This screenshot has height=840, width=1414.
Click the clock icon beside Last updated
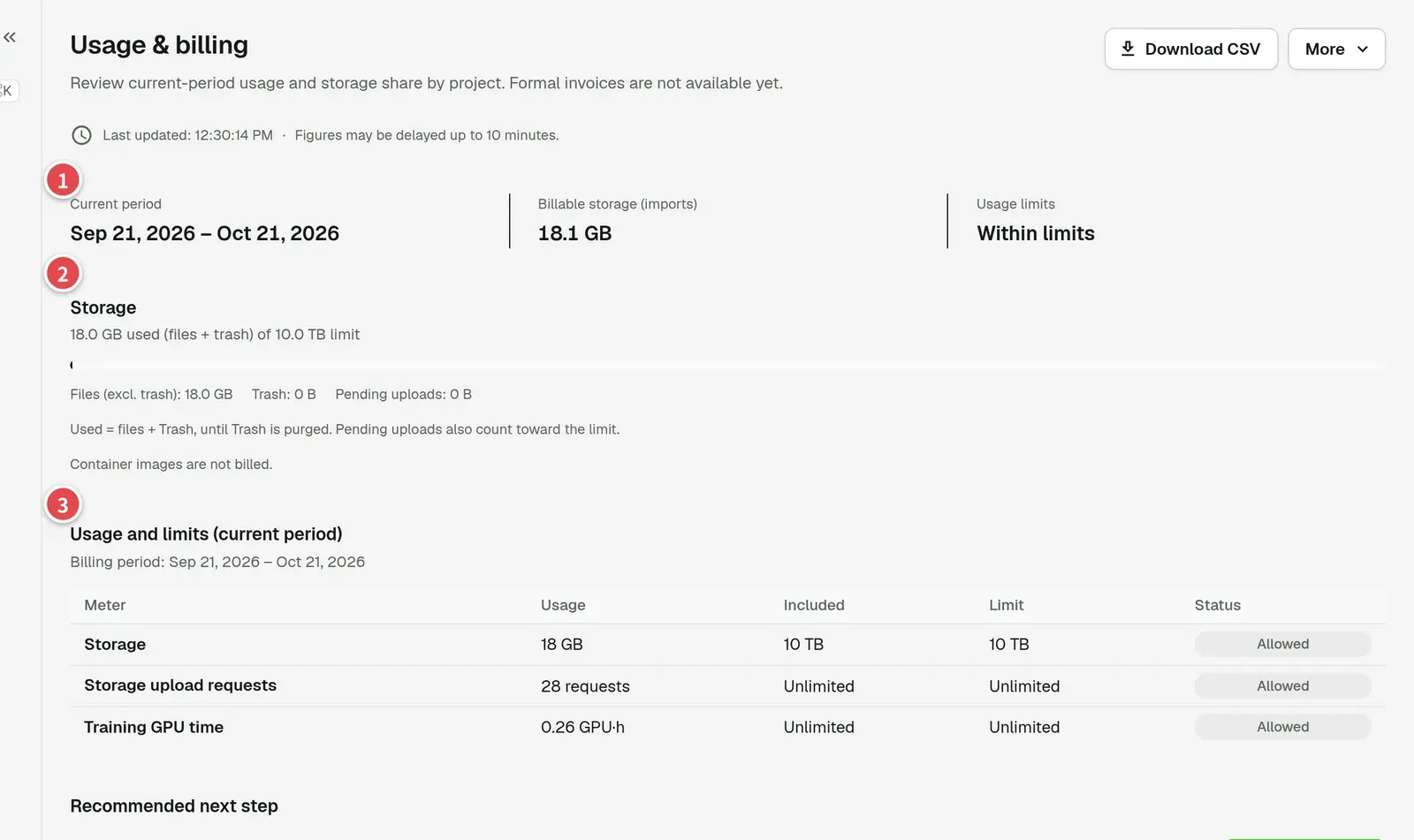tap(81, 135)
